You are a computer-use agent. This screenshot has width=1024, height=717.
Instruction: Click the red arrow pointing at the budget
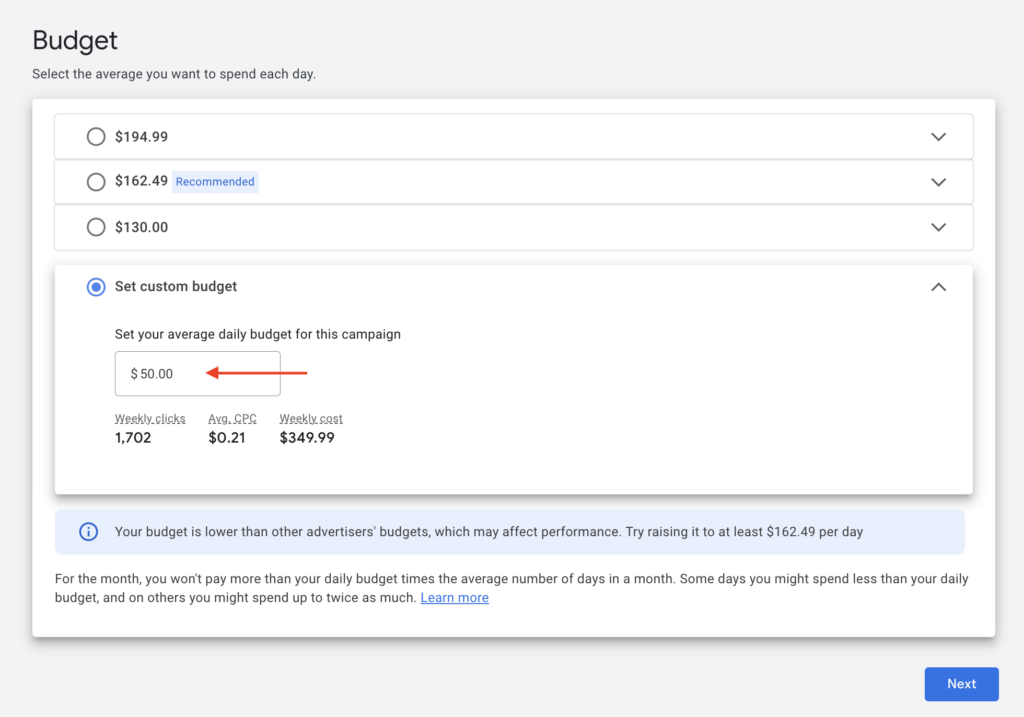[256, 374]
